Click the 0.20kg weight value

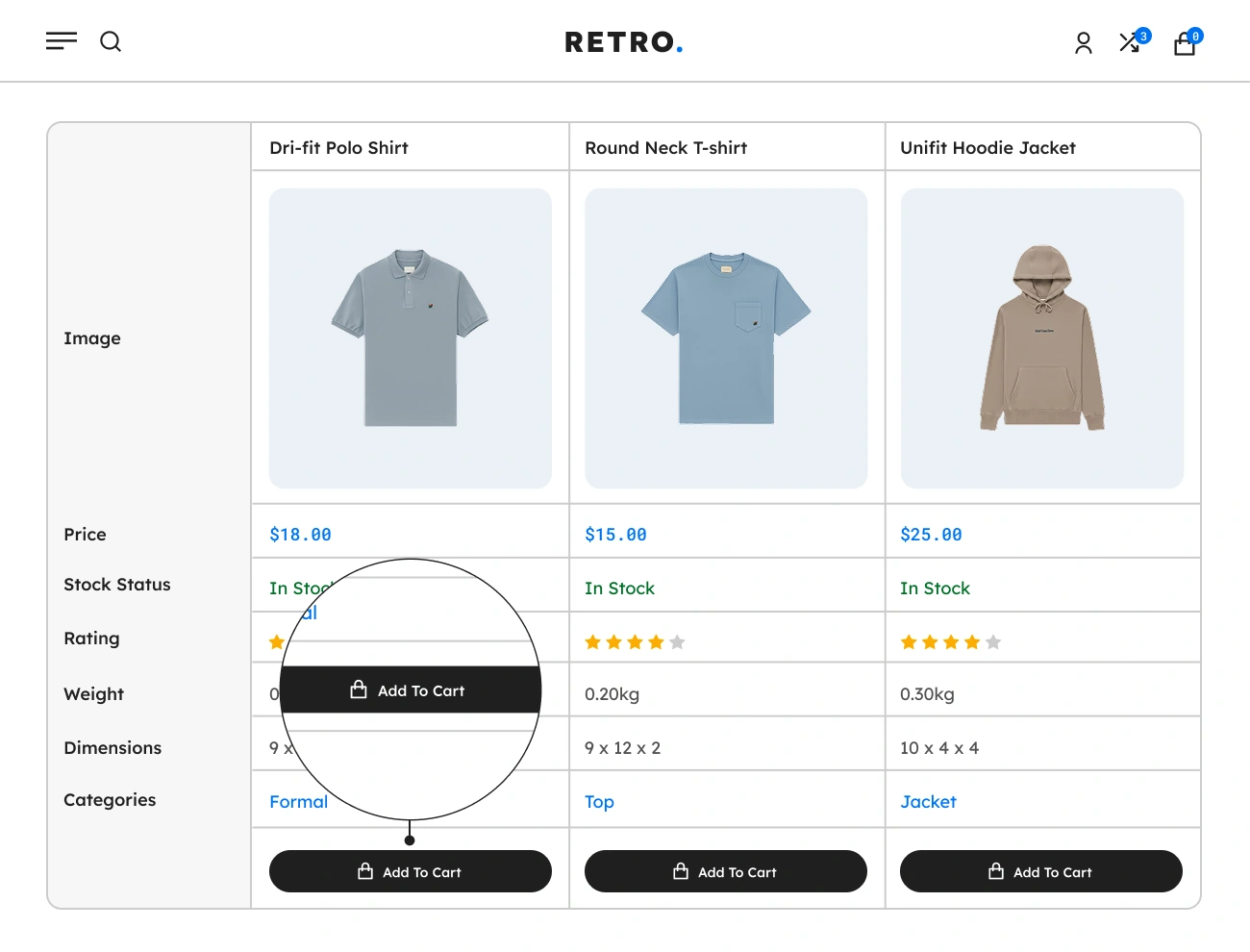click(x=612, y=694)
